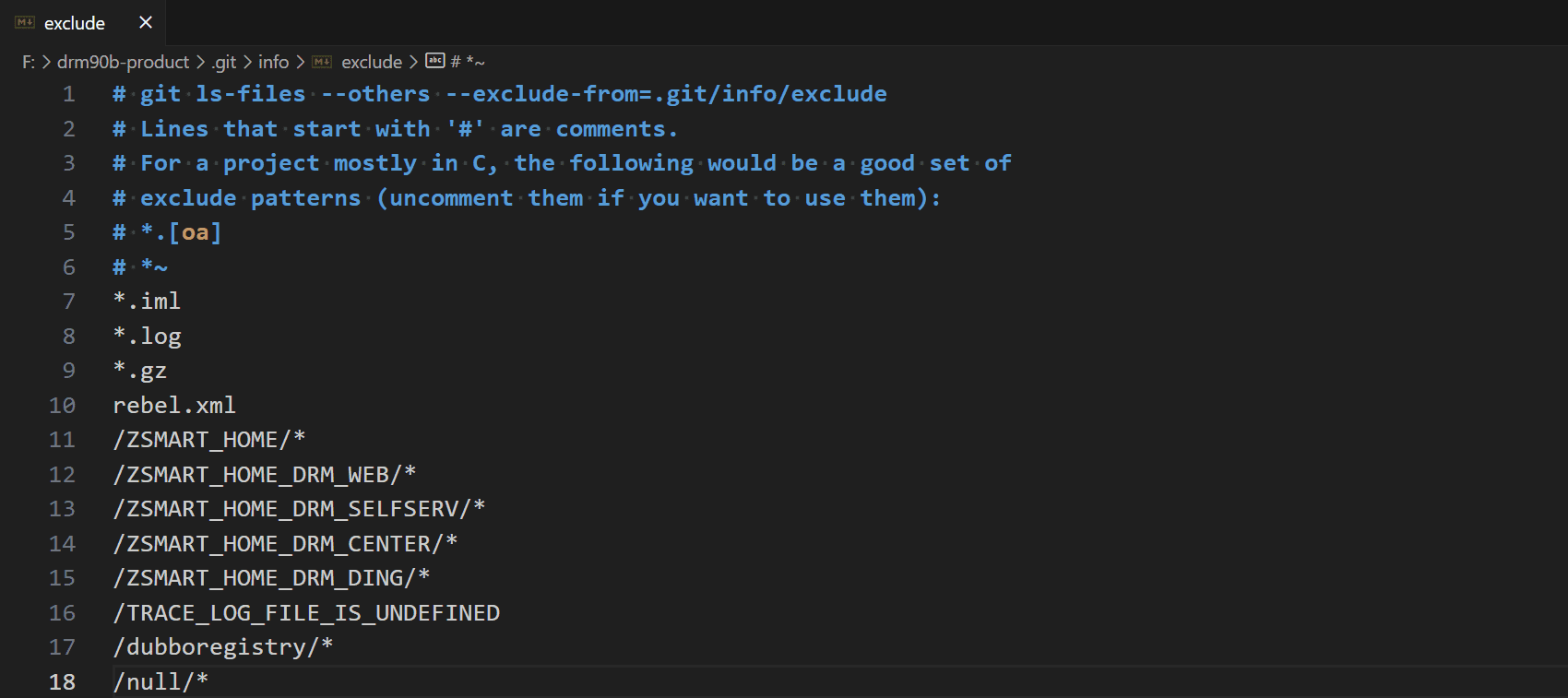Place cursor at end of /null/* line
The image size is (1568, 698).
pos(209,682)
